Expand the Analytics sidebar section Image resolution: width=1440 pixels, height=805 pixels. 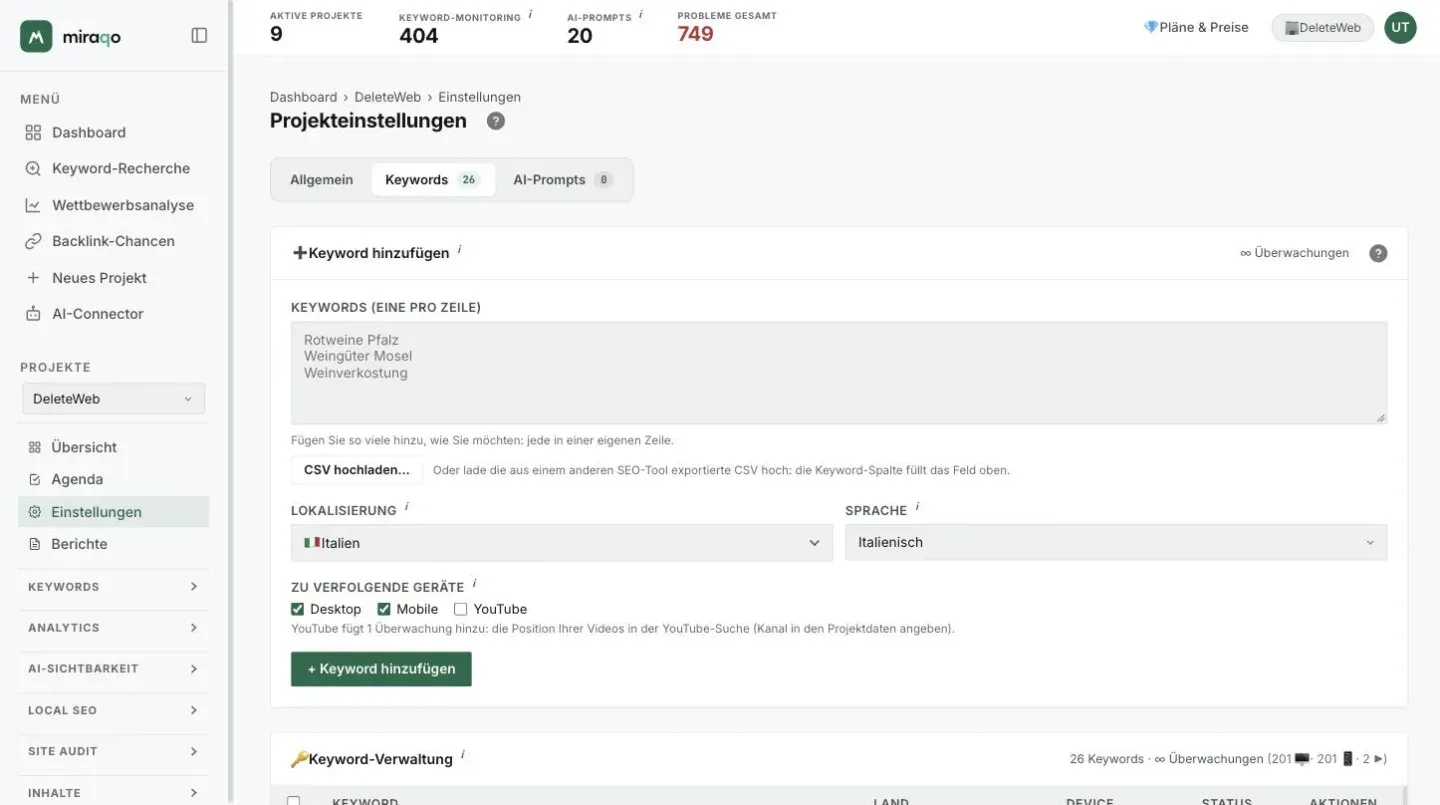pyautogui.click(x=113, y=628)
